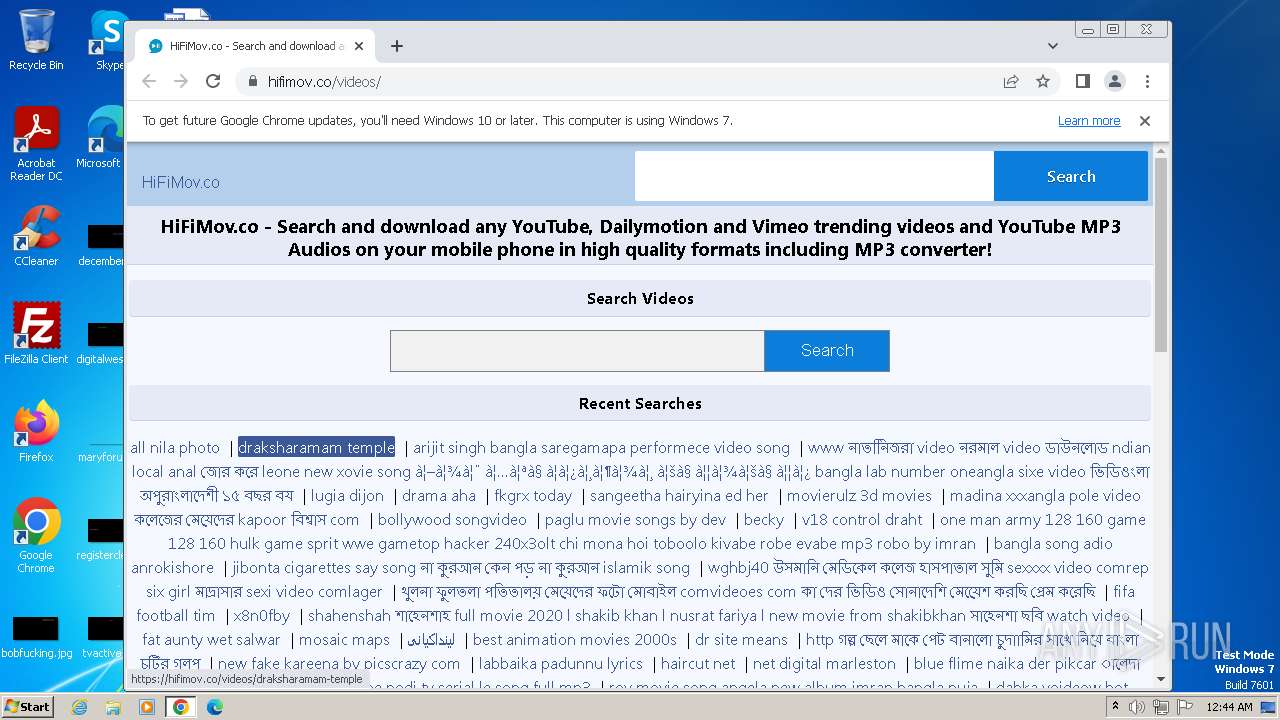The image size is (1280, 720).
Task: Open 'sangeetha hairyina ed her' link
Action: [x=679, y=496]
